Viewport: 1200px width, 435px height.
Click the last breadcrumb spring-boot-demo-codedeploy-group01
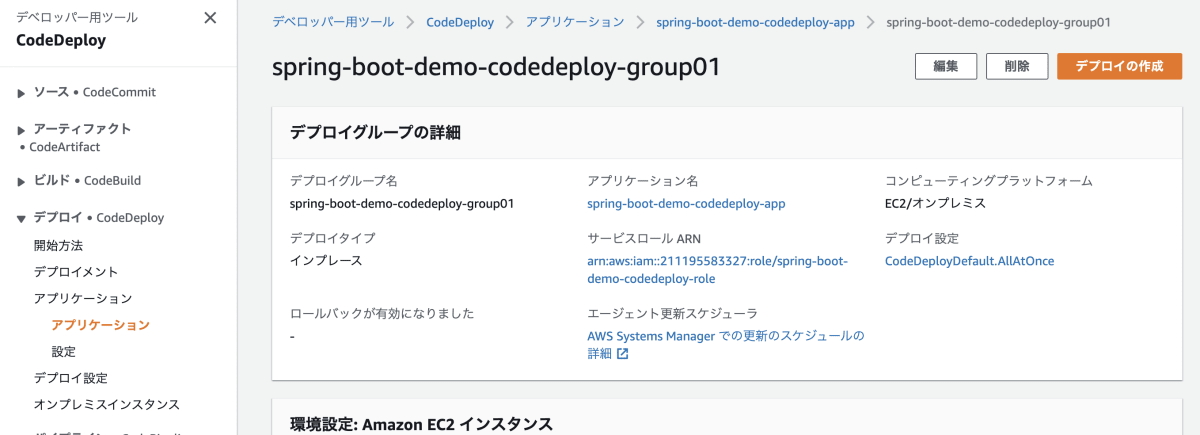[998, 22]
